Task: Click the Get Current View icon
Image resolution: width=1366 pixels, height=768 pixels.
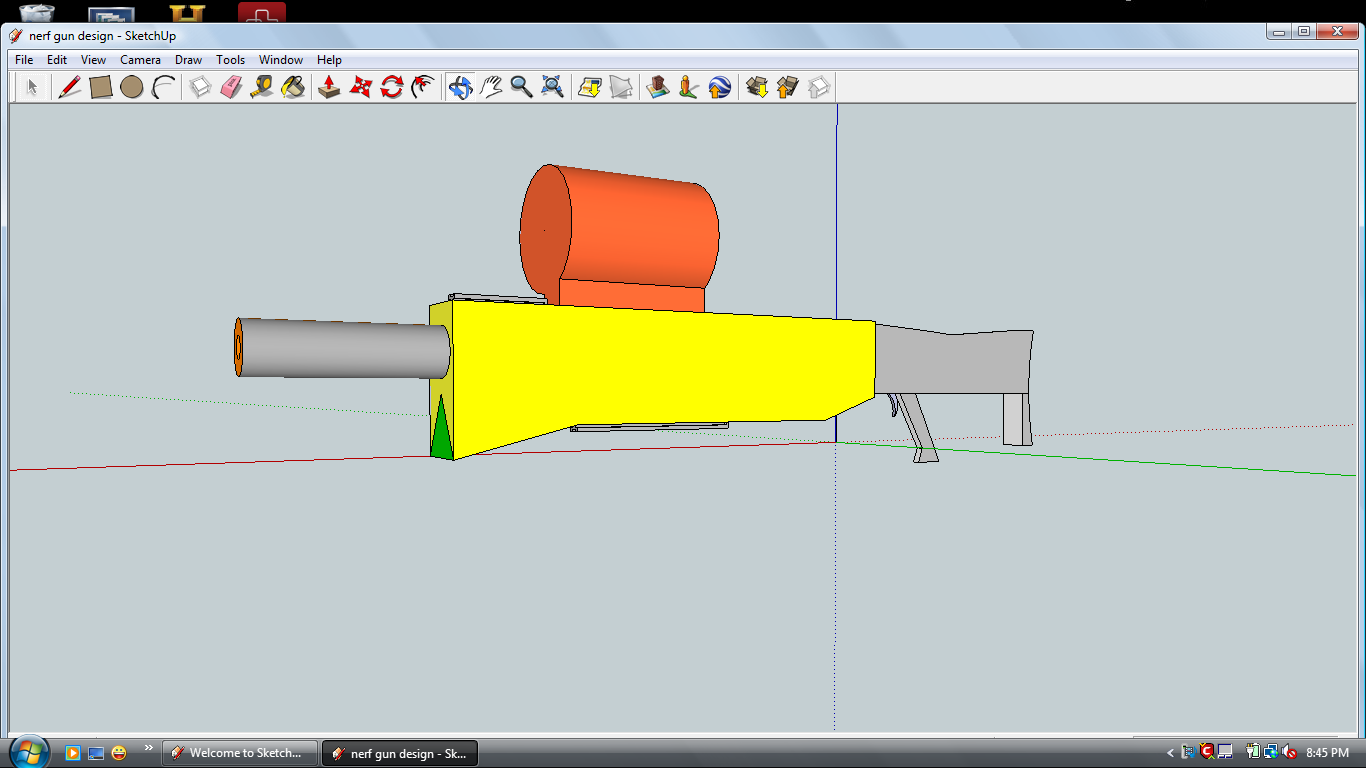Action: [589, 87]
